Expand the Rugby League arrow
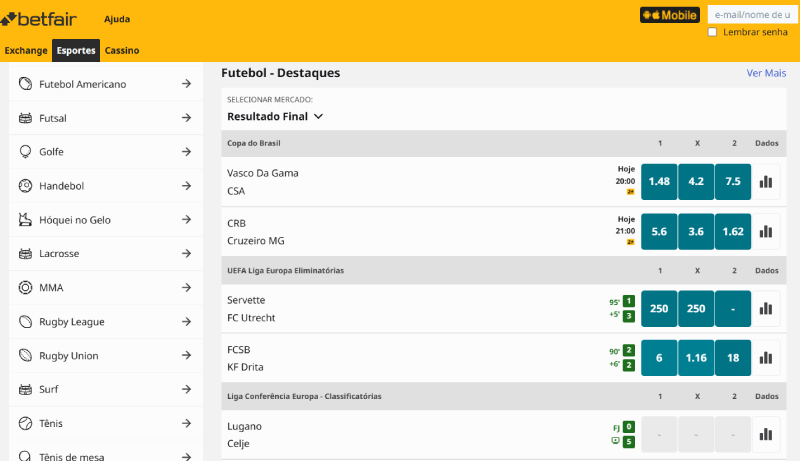 [186, 321]
